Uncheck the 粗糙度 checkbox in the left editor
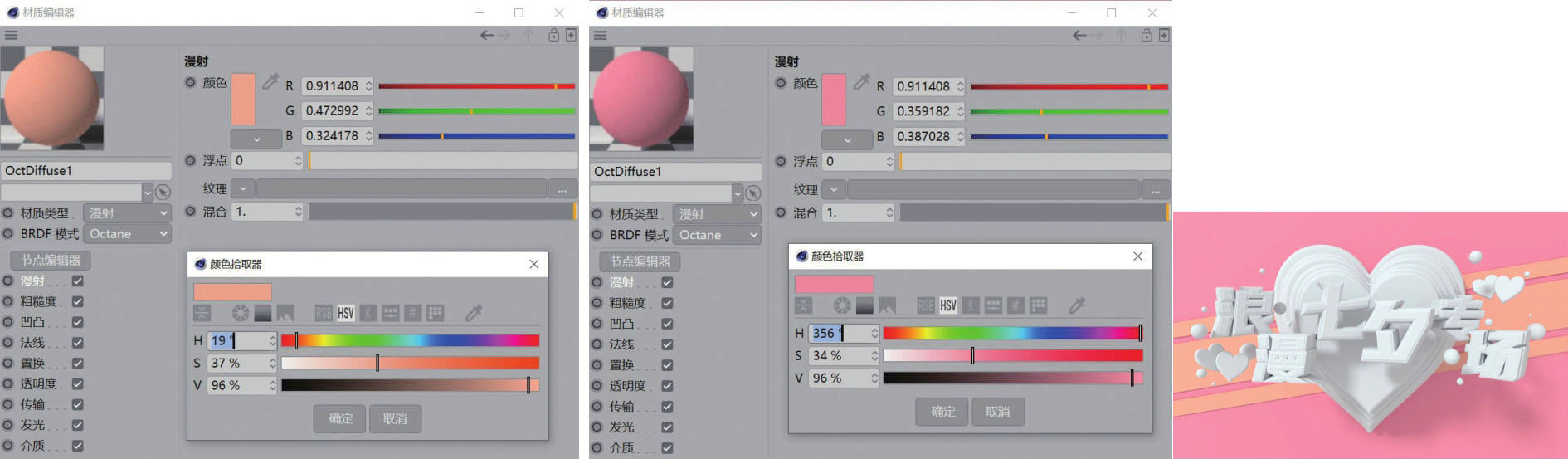This screenshot has height=459, width=1568. pos(77,301)
